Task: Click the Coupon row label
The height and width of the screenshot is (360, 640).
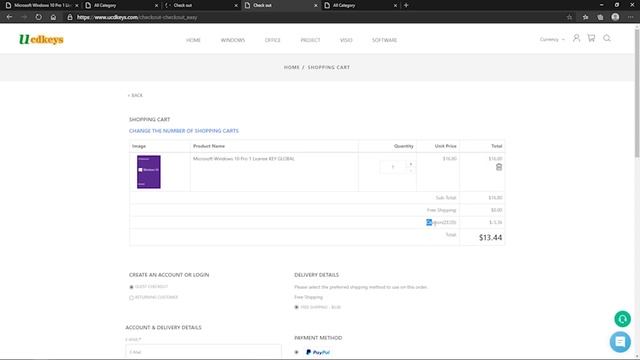Action: 441,222
